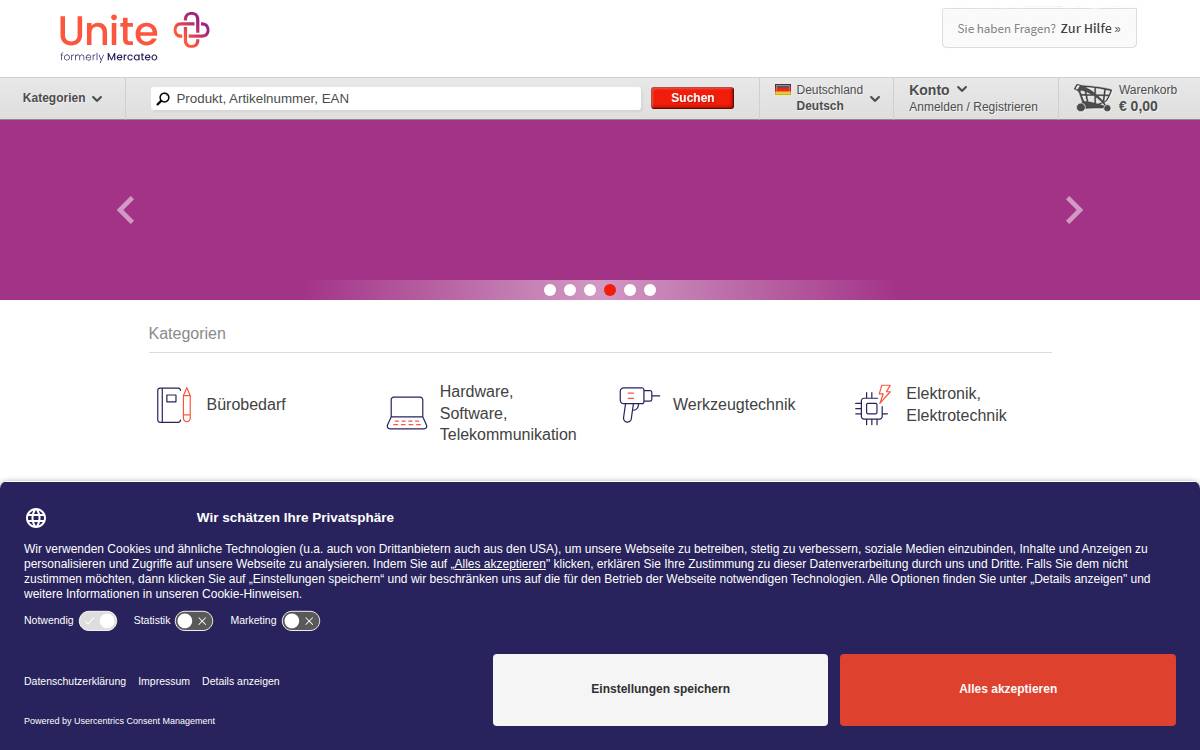This screenshot has height=750, width=1200.
Task: Open Hardware, Software, Telekommunikation category
Action: [508, 413]
